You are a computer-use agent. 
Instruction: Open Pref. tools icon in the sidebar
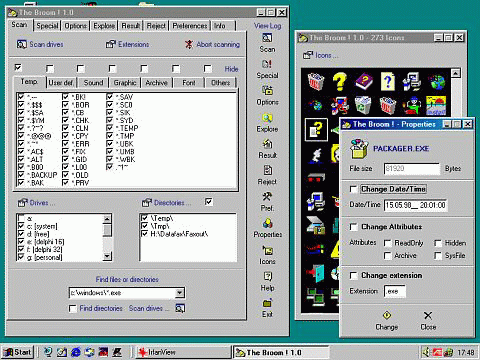[267, 196]
